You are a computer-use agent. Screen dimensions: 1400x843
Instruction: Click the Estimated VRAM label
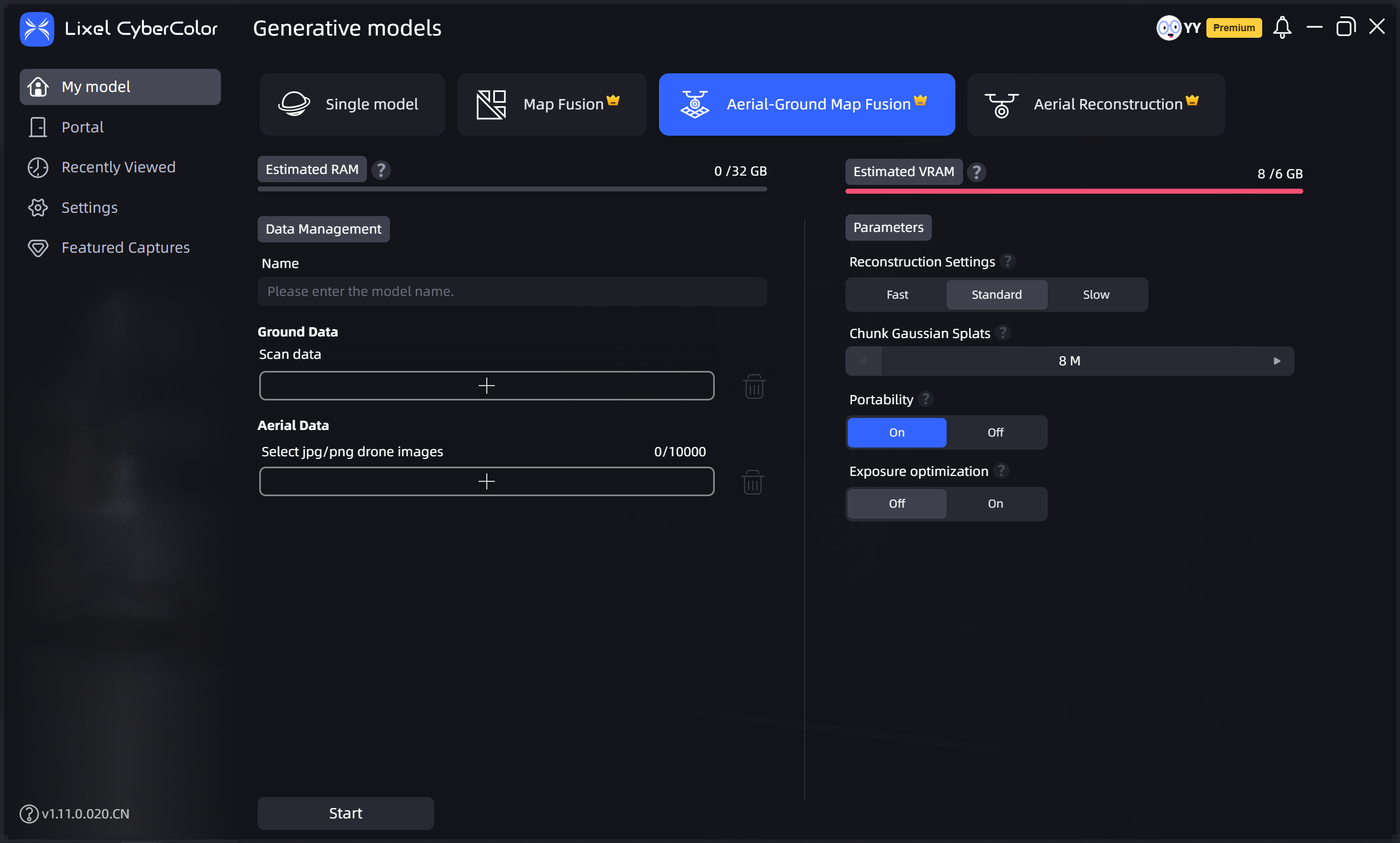[904, 172]
